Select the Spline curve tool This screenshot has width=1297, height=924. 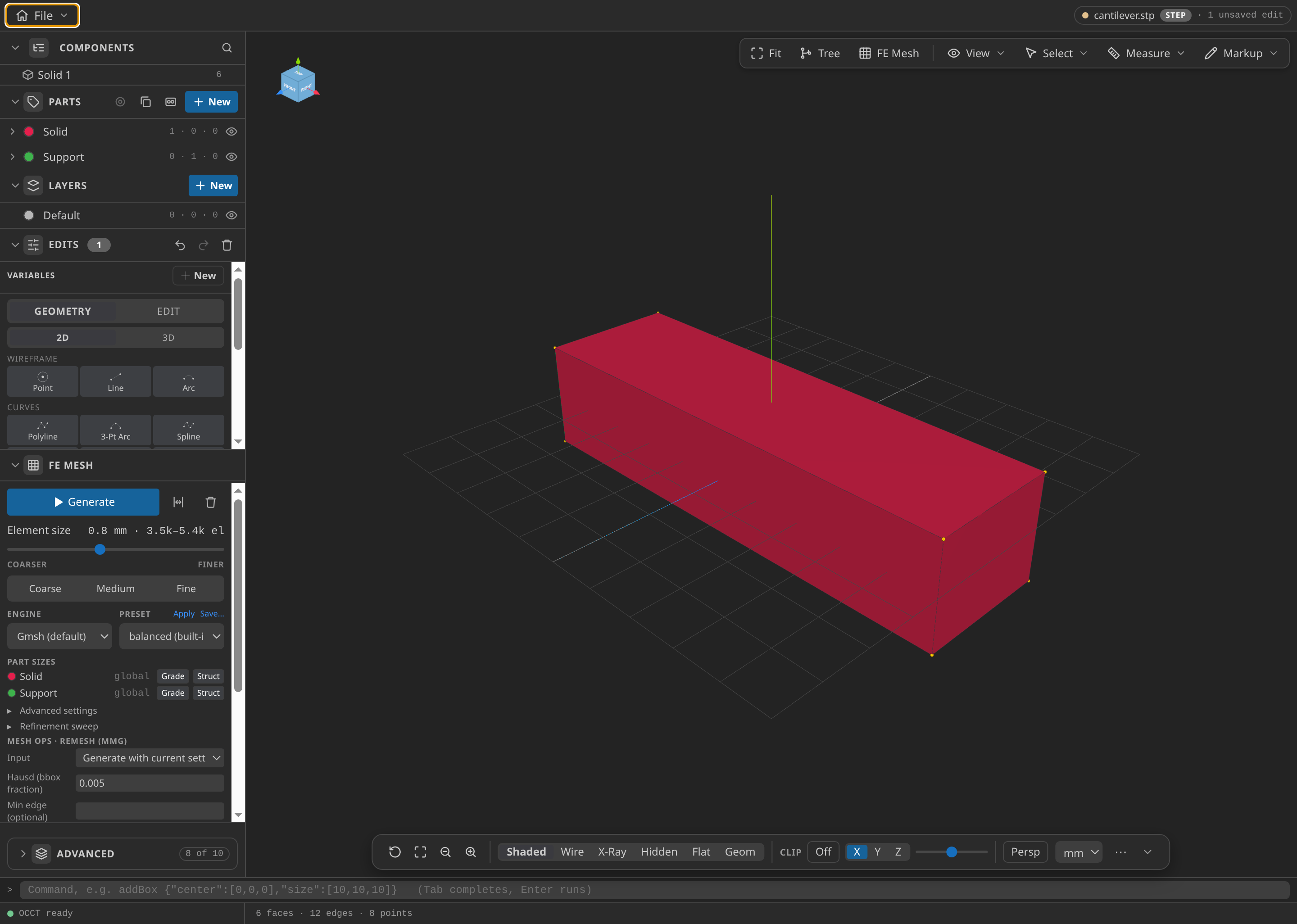click(188, 430)
